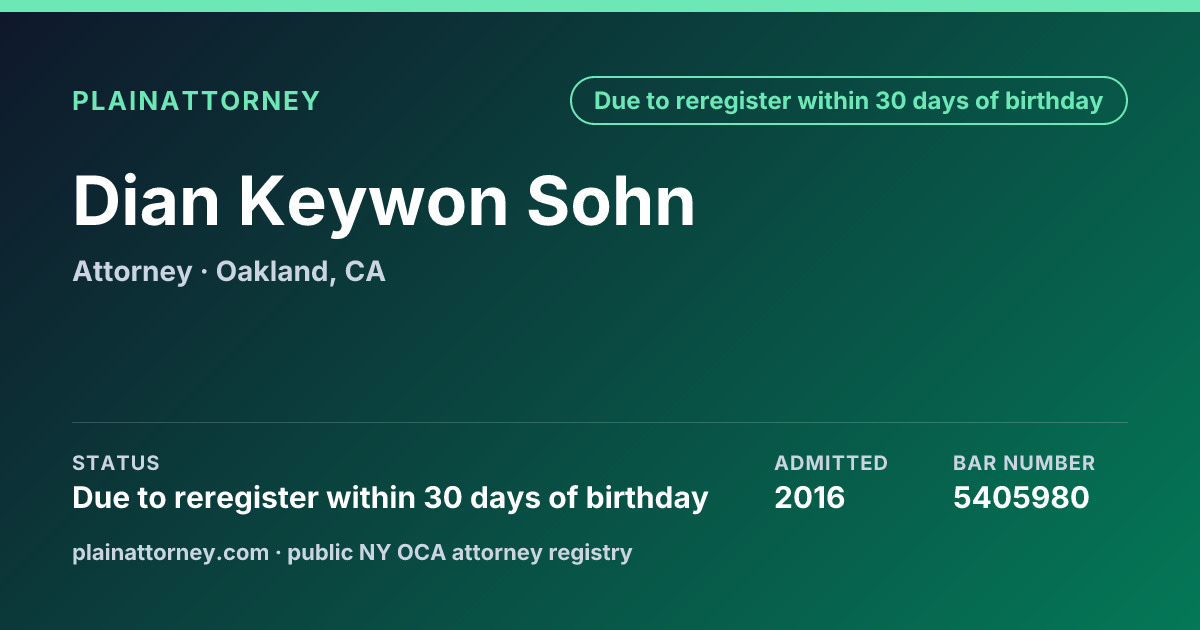
Task: Click the surname "Sohn" in the heading
Action: pos(611,201)
